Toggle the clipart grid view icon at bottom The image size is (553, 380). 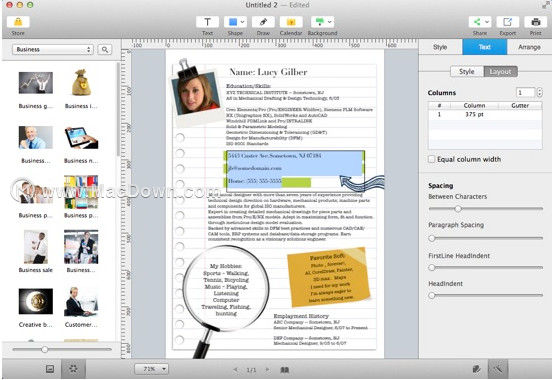point(73,369)
